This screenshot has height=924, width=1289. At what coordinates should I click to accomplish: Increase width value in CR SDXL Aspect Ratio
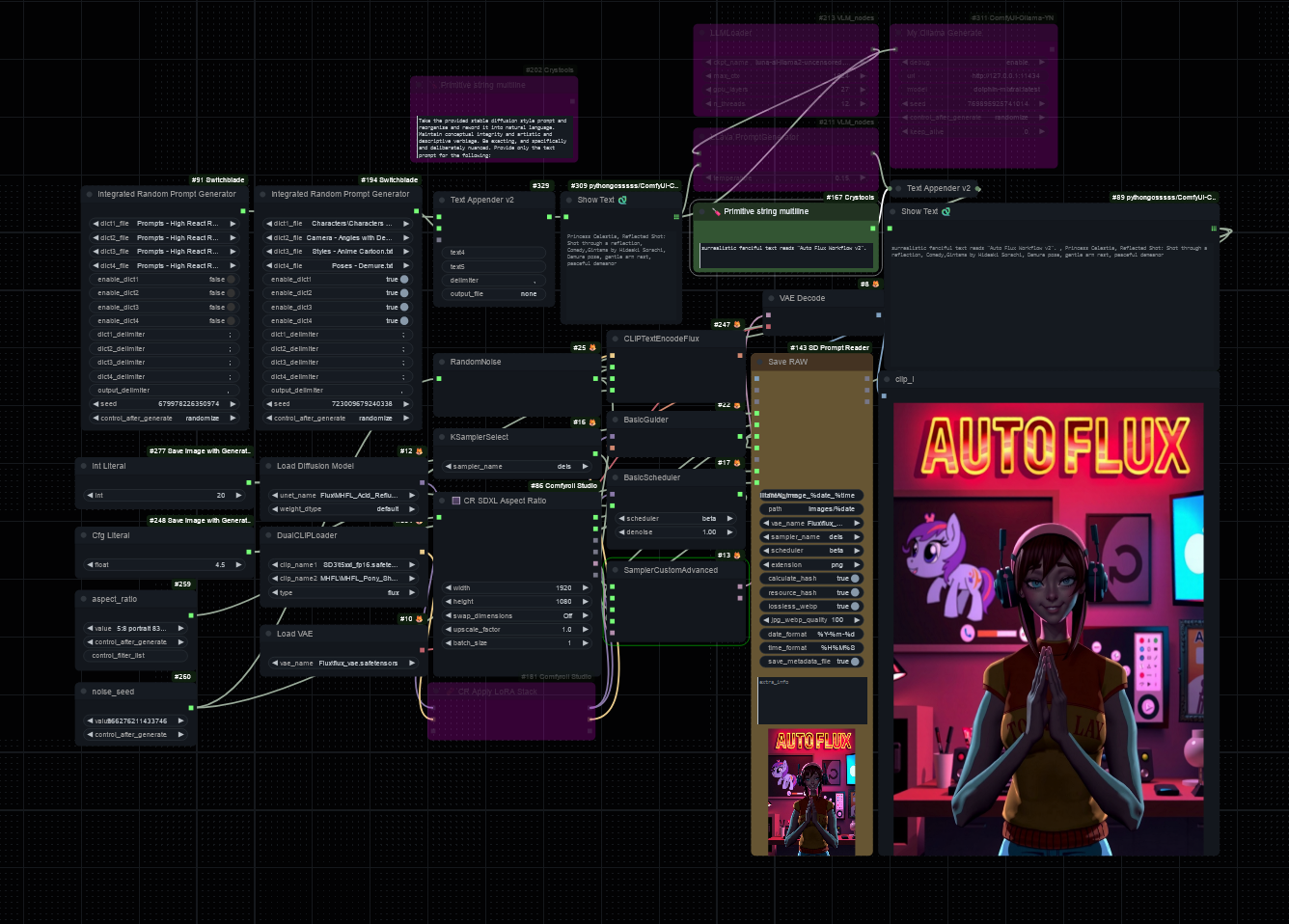(x=586, y=587)
